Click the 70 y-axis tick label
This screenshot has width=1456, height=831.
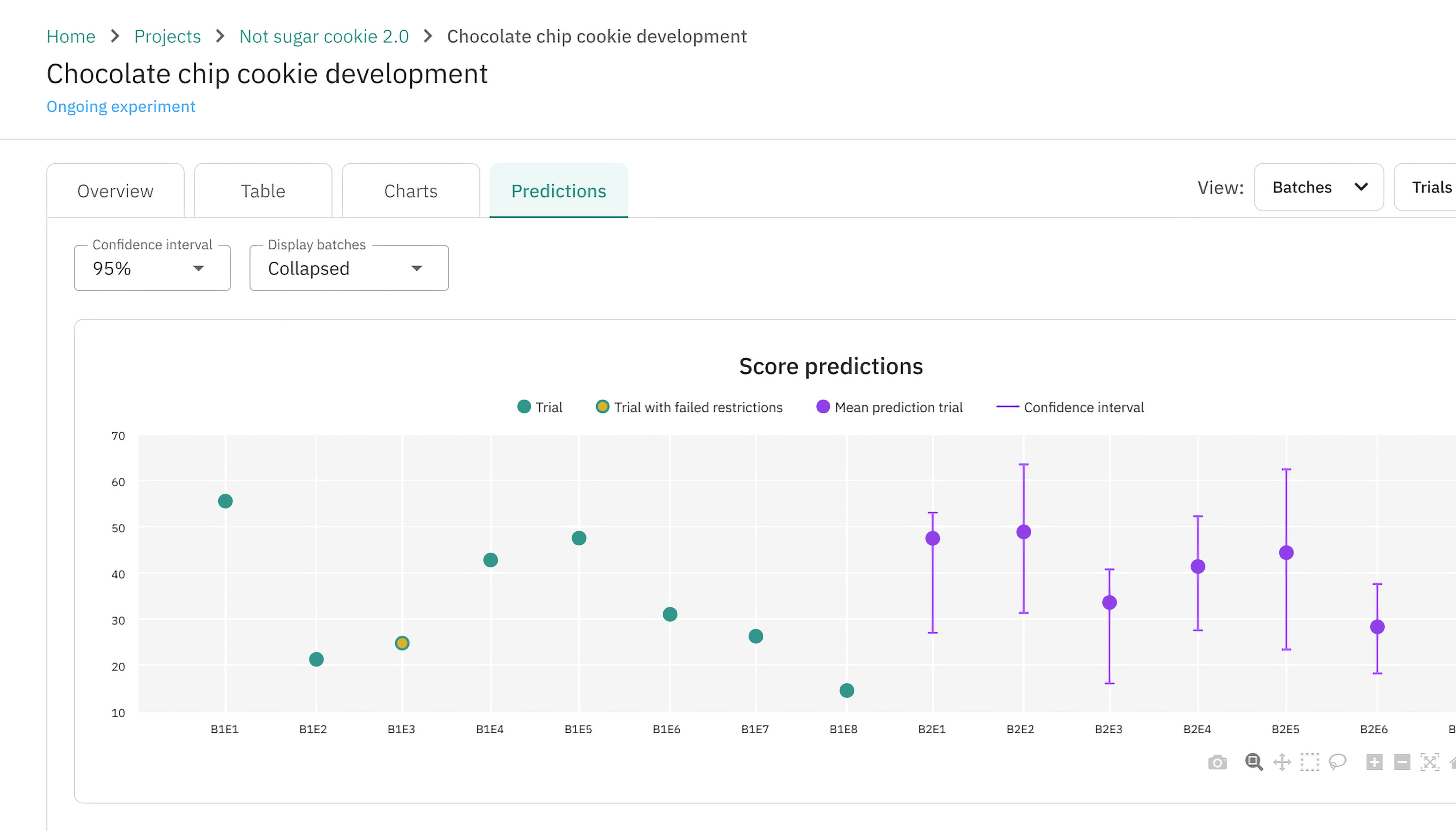coord(118,436)
